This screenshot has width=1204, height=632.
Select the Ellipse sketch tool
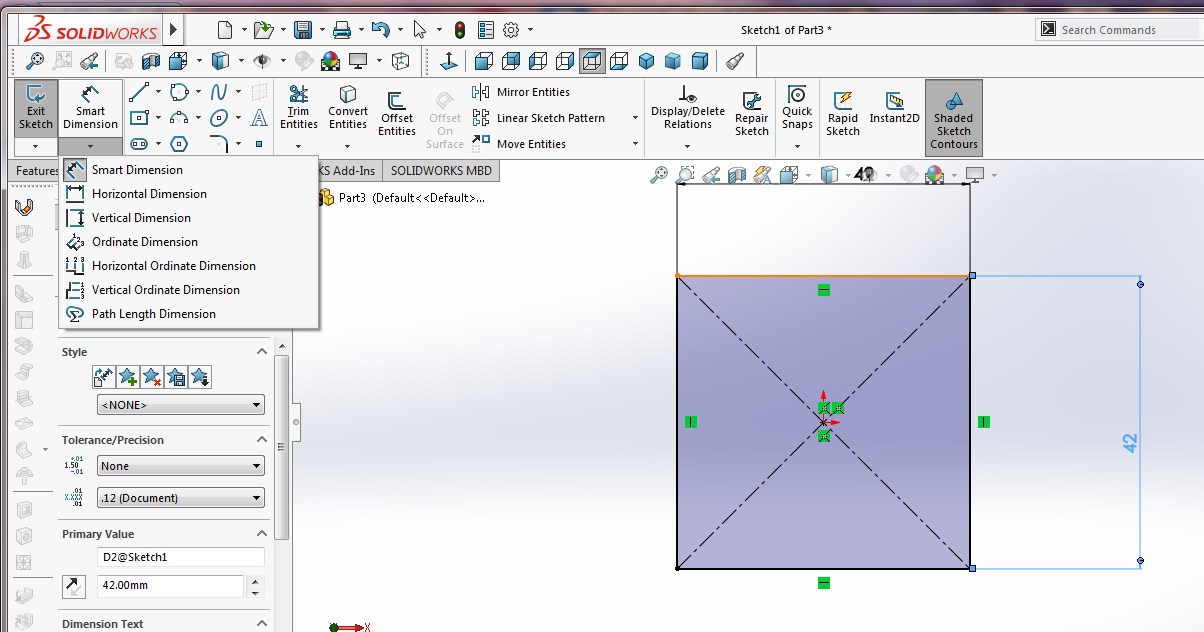coord(219,118)
